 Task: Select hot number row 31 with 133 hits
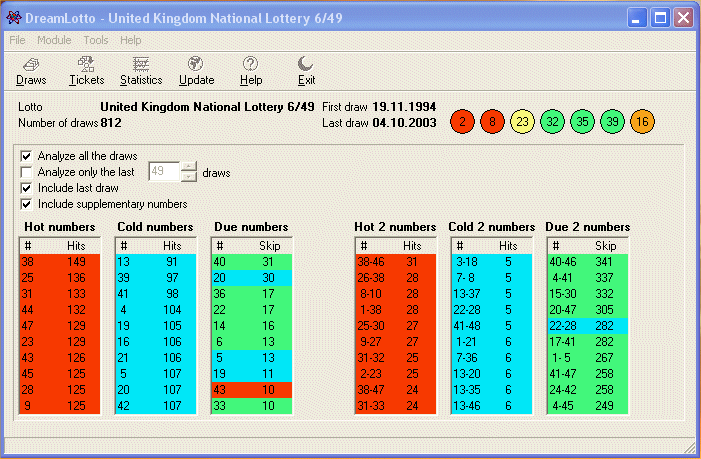(60, 294)
